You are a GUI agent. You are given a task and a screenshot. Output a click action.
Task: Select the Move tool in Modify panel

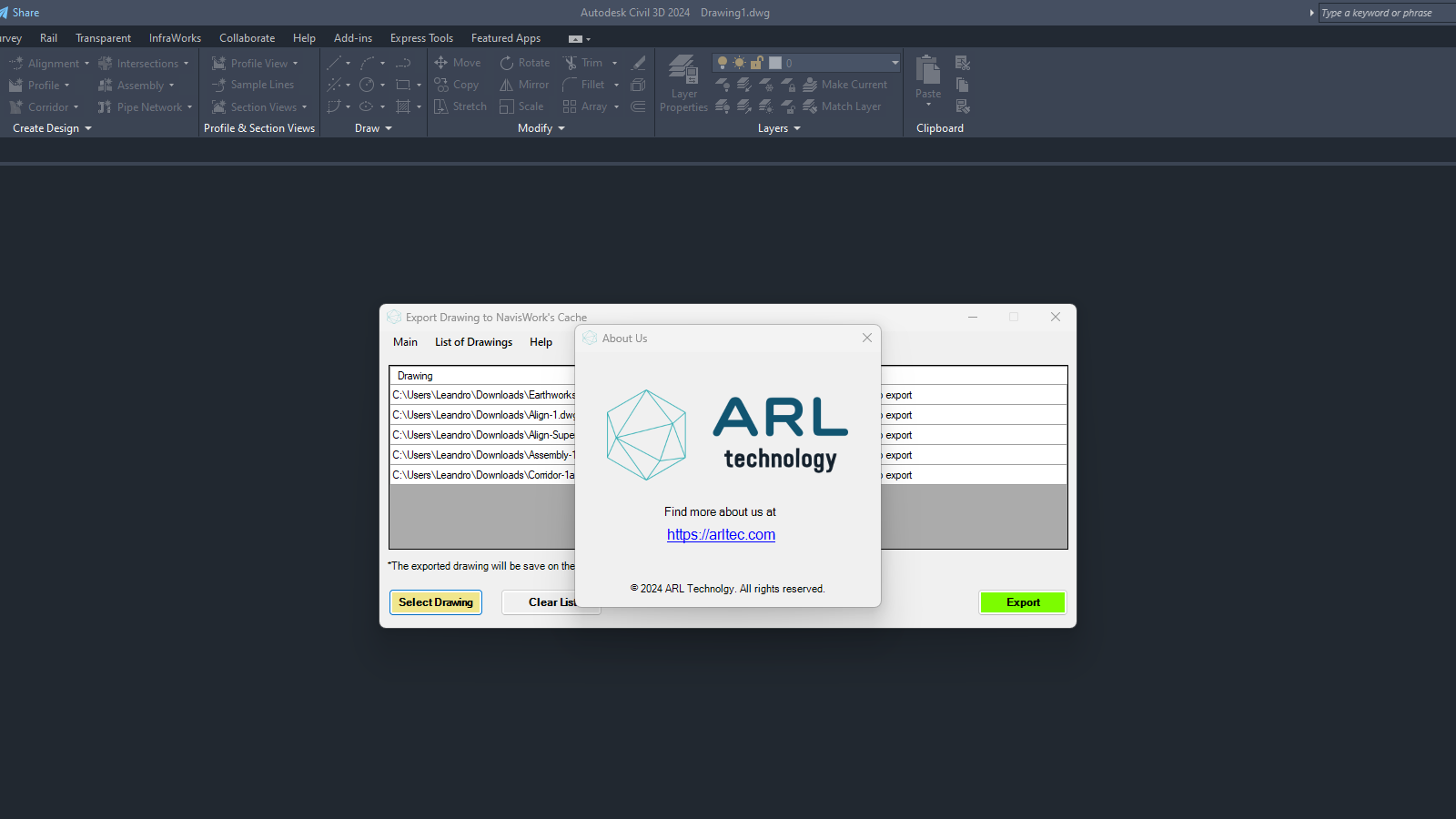coord(458,63)
